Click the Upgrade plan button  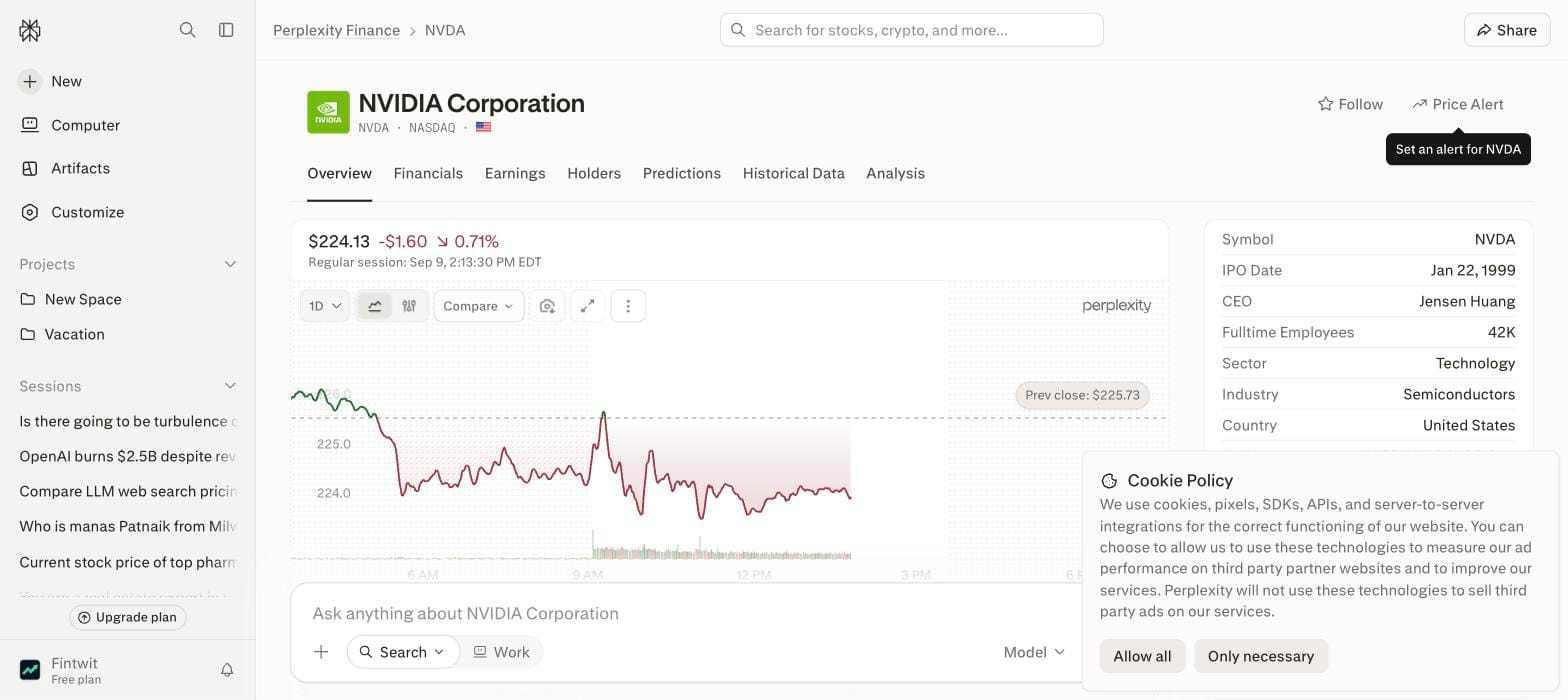pyautogui.click(x=127, y=617)
